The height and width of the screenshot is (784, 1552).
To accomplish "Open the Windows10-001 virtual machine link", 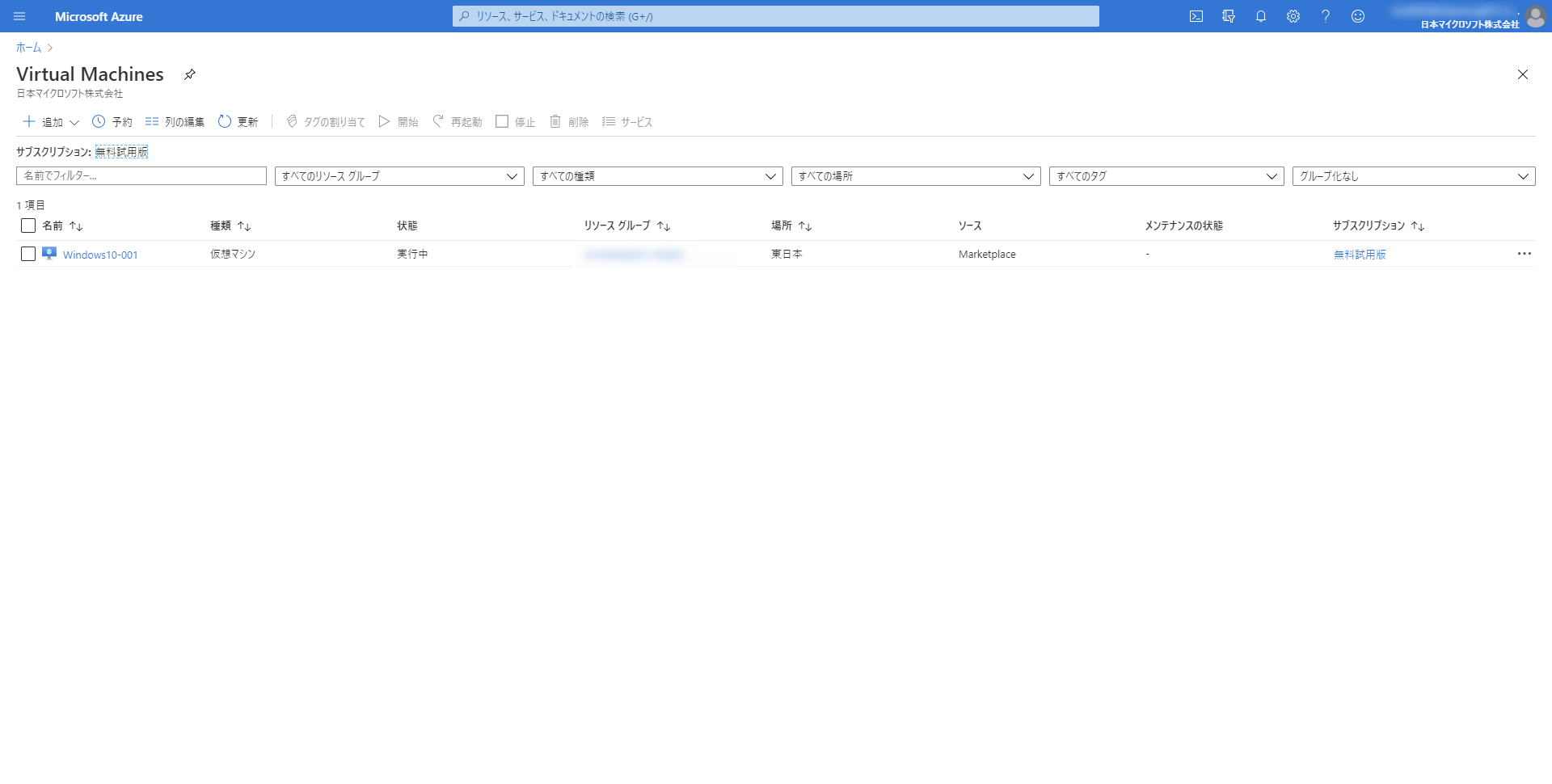I will [x=100, y=255].
